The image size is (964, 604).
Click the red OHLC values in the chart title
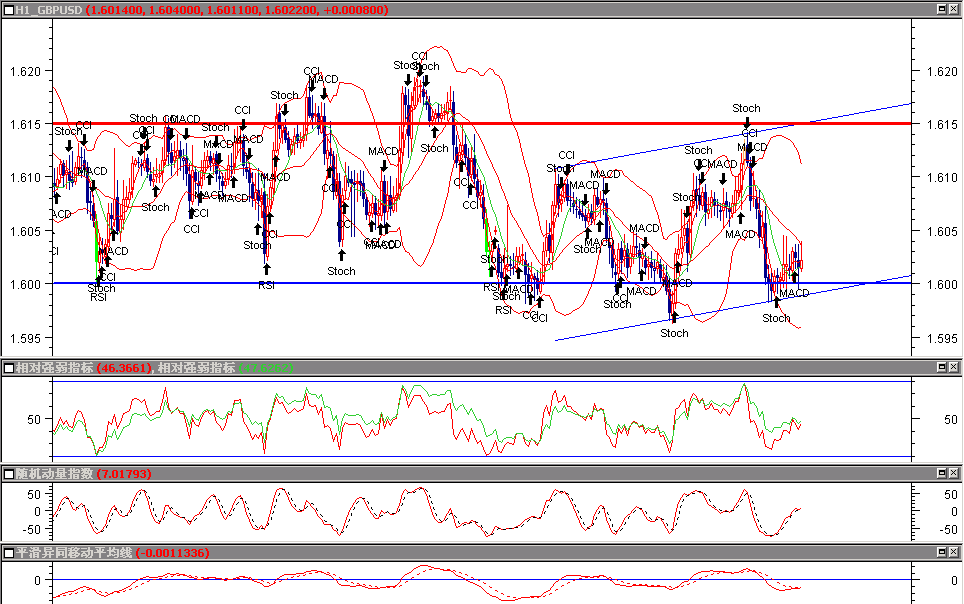coord(237,10)
